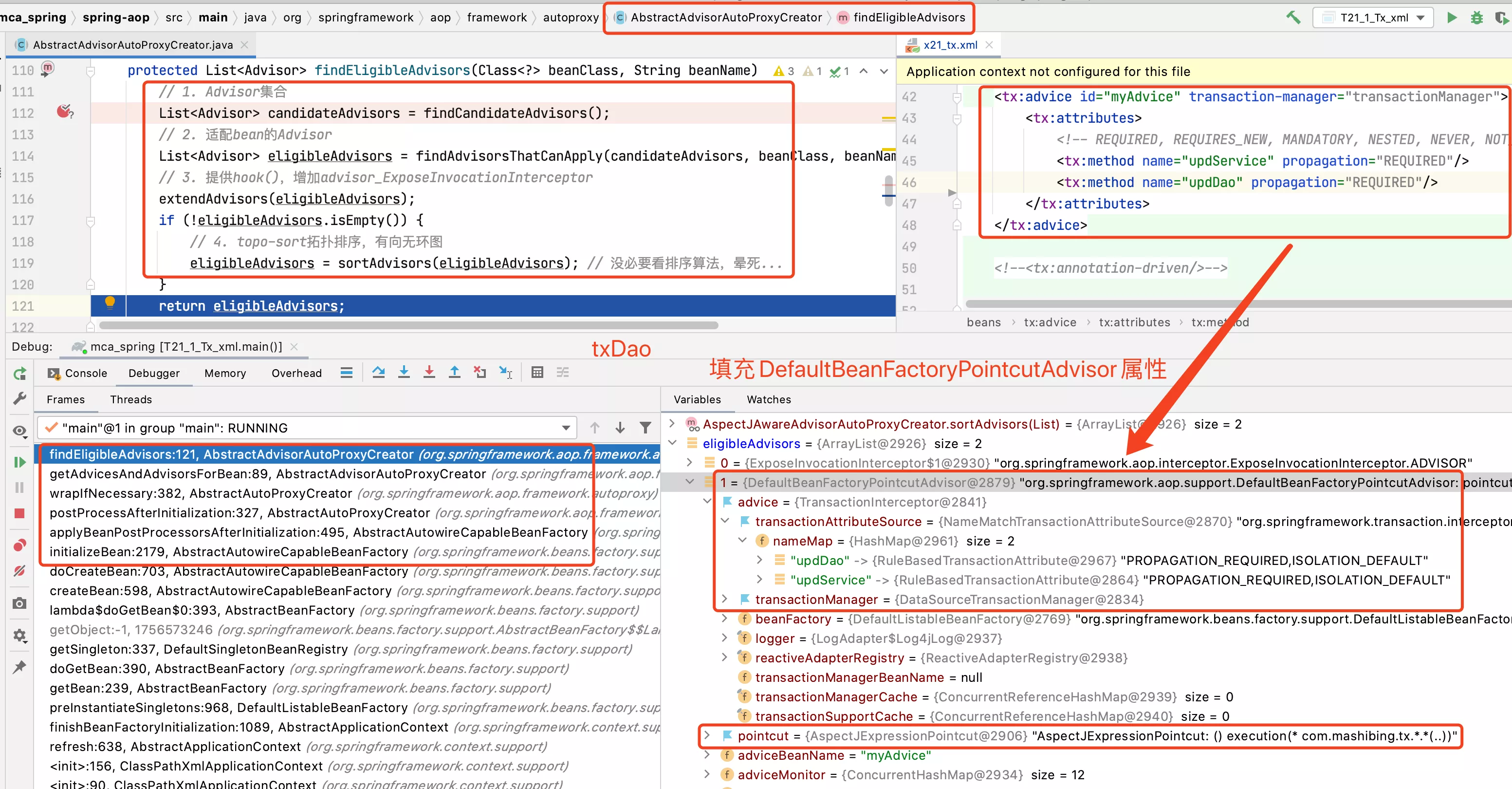The height and width of the screenshot is (789, 1512).
Task: Stop the debug session with the red square
Action: coord(20,514)
